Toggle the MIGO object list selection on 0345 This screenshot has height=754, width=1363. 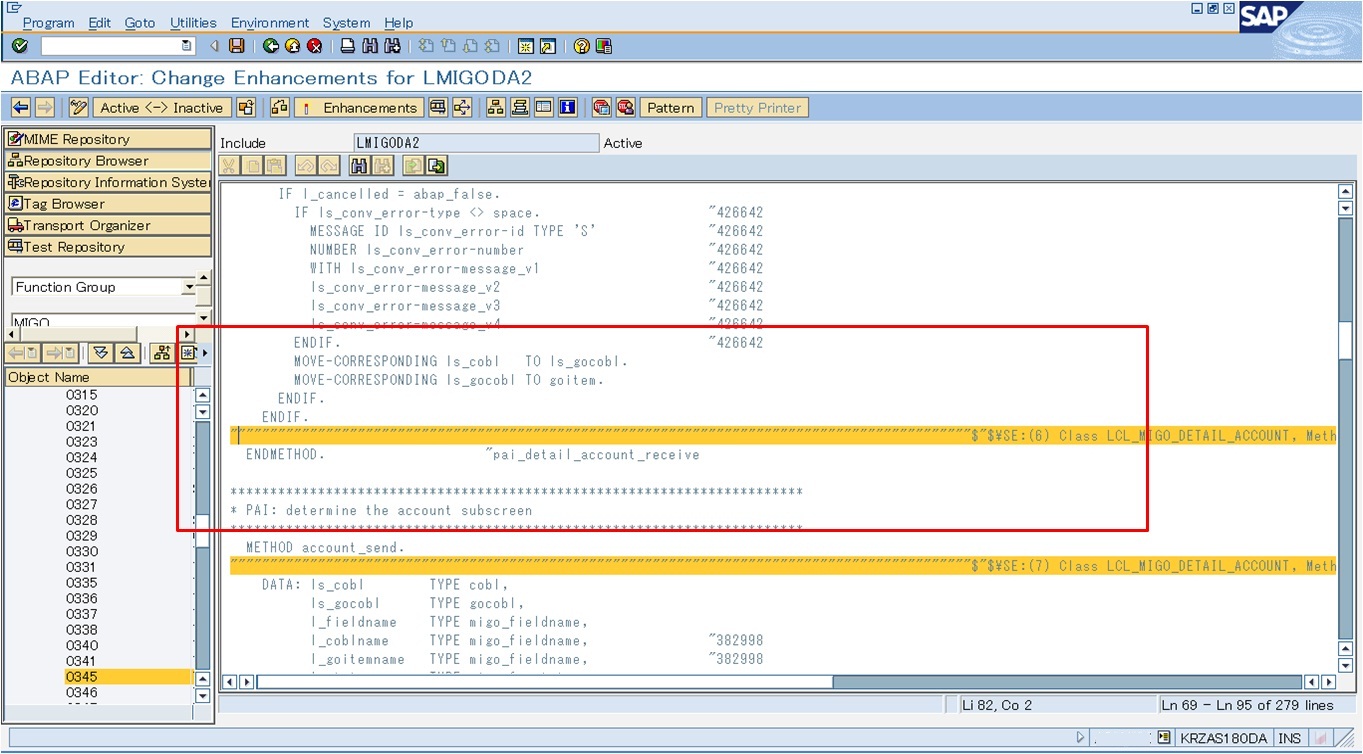click(80, 676)
